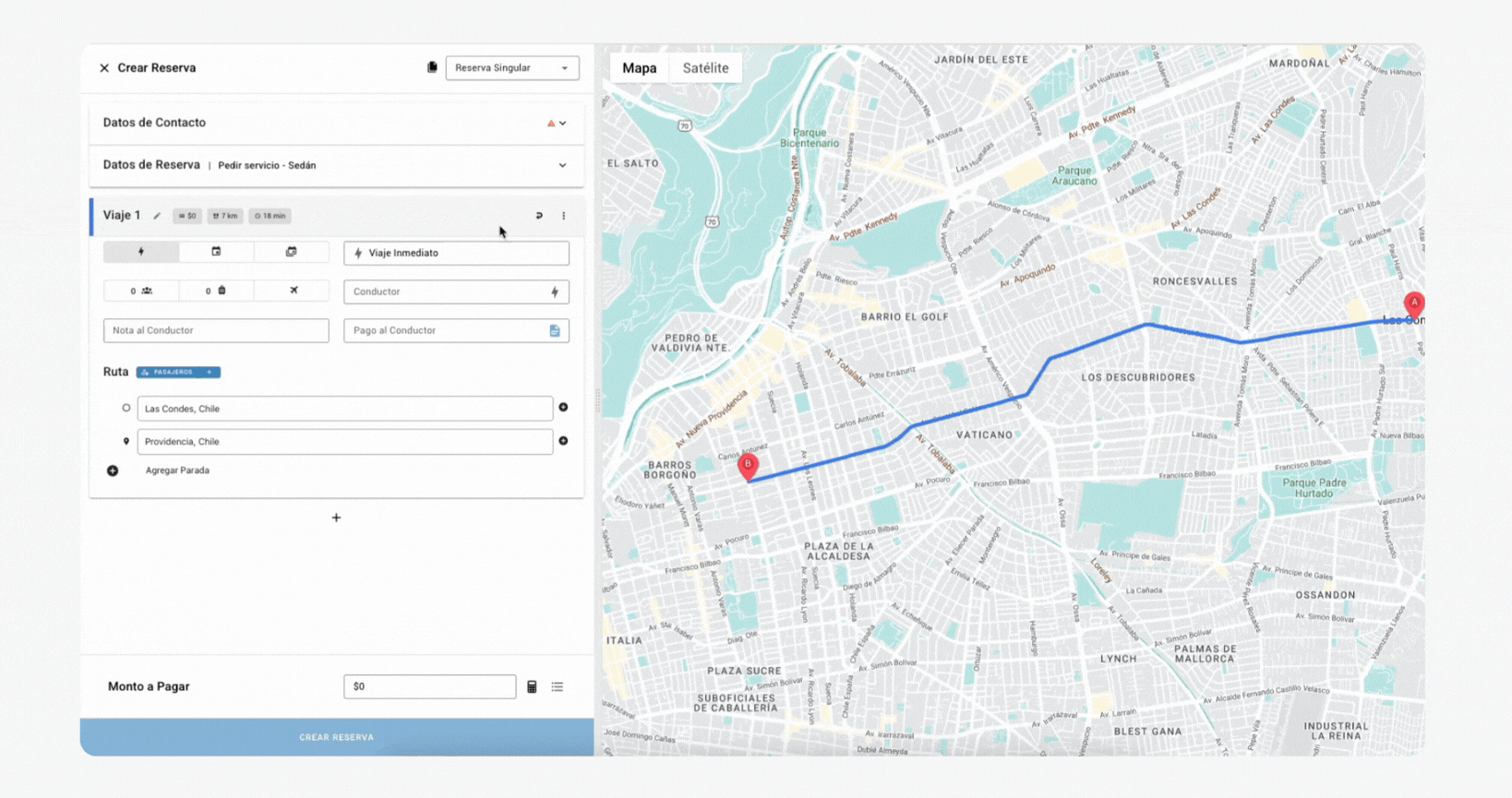Open the three-dot menu for Viaje 1
Viewport: 1512px width, 798px height.
(564, 216)
